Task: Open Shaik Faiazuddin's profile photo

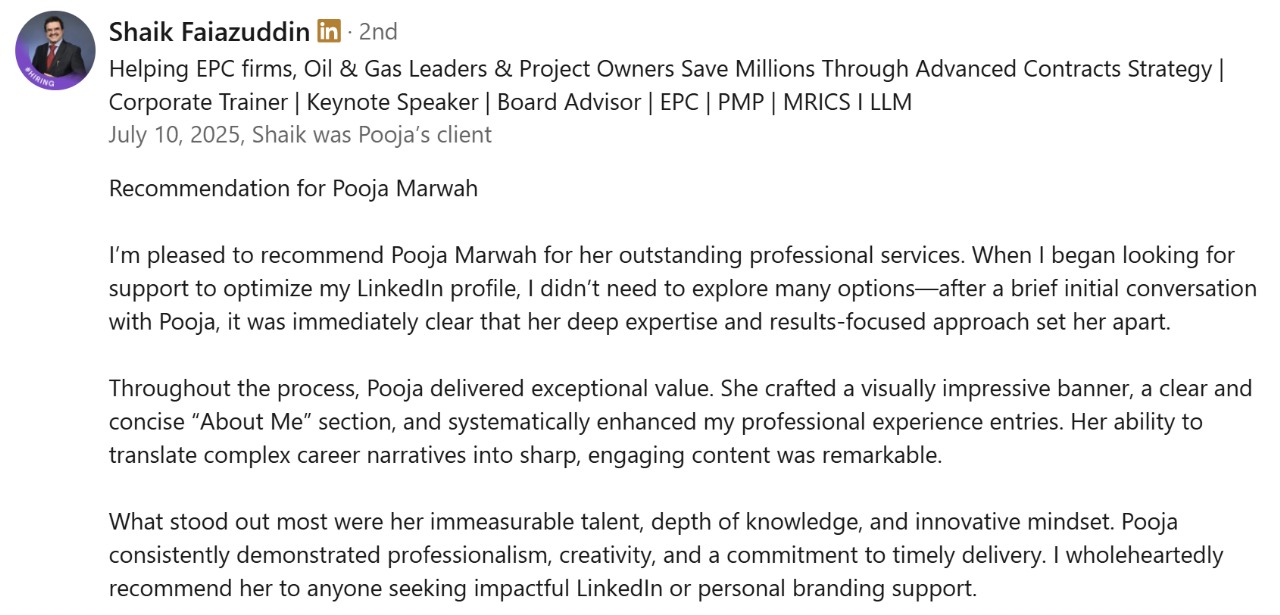Action: (56, 47)
